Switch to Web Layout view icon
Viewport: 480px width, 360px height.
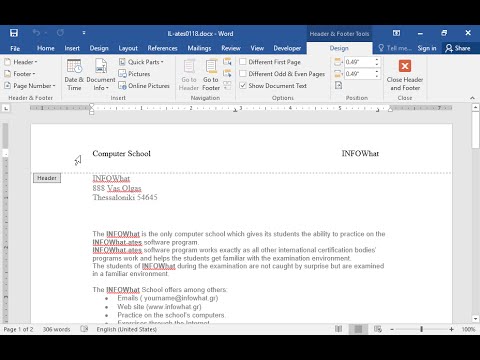tap(378, 329)
